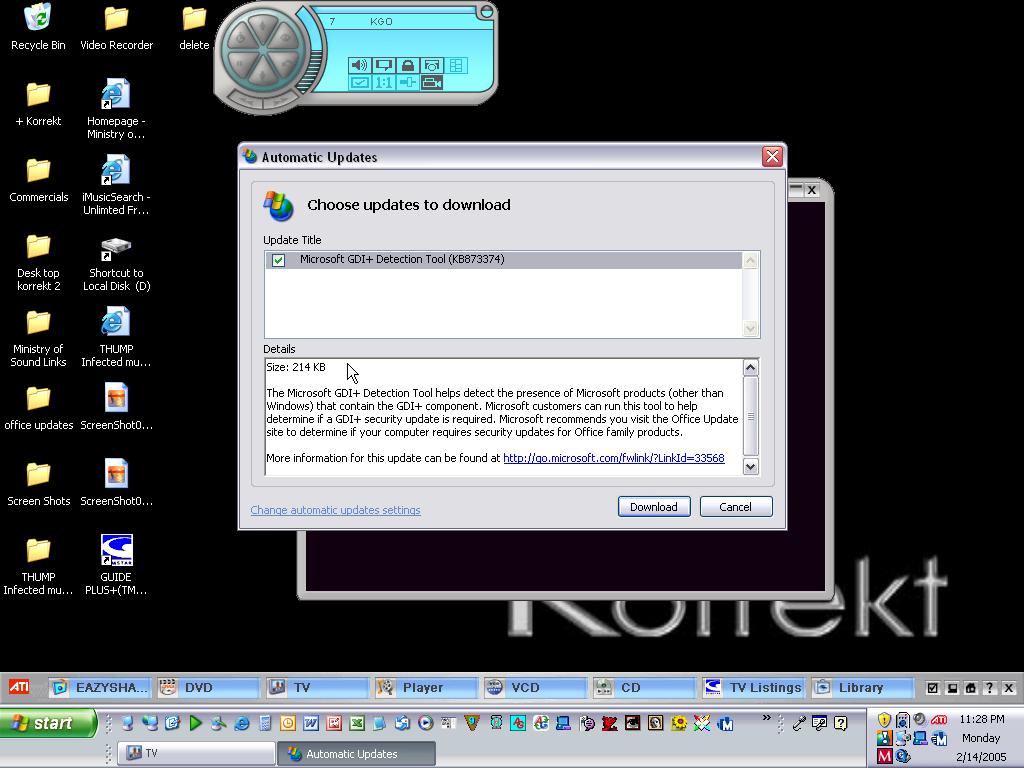Click the system clock showing 11:28 PM
1024x768 pixels.
[982, 719]
